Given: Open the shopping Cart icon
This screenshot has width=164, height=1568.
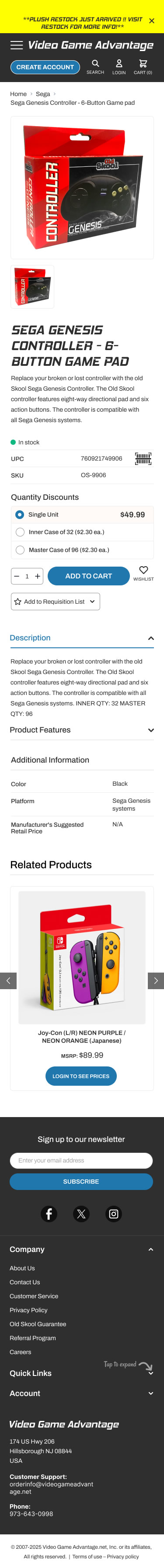Looking at the screenshot, I should [x=143, y=63].
